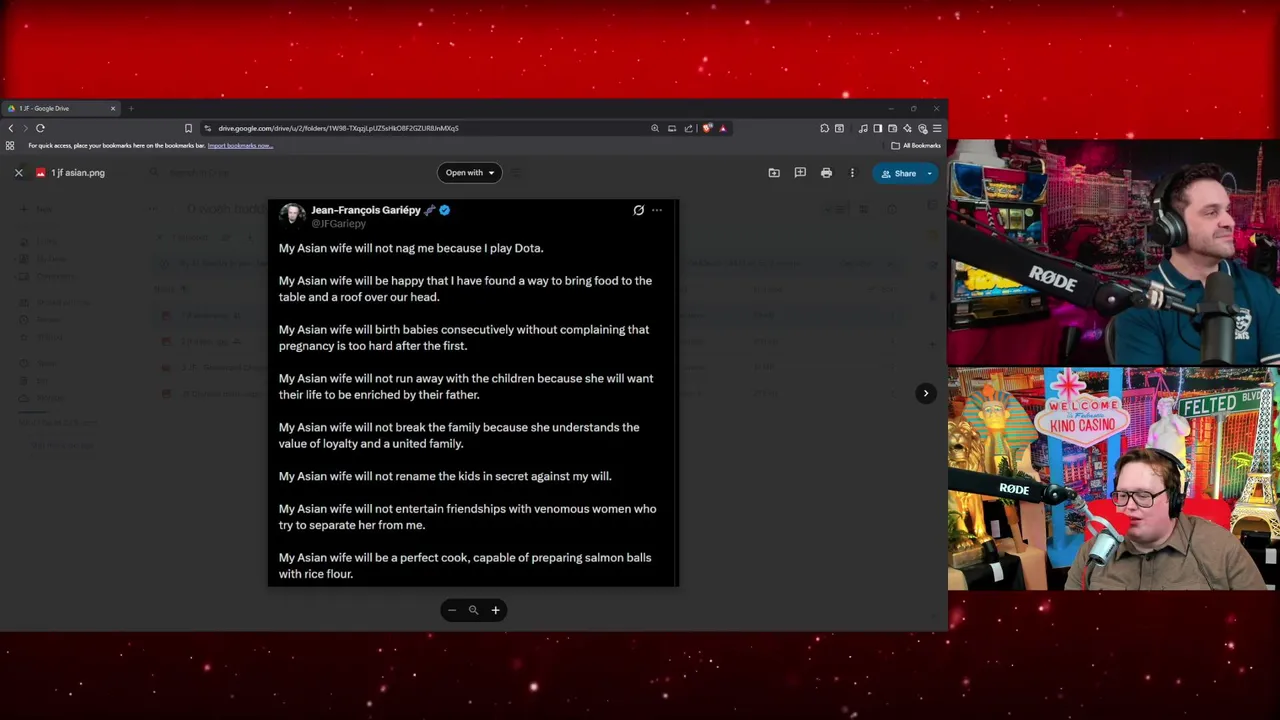1280x720 pixels.
Task: Click the name Jean-François Gariépy
Action: (366, 210)
